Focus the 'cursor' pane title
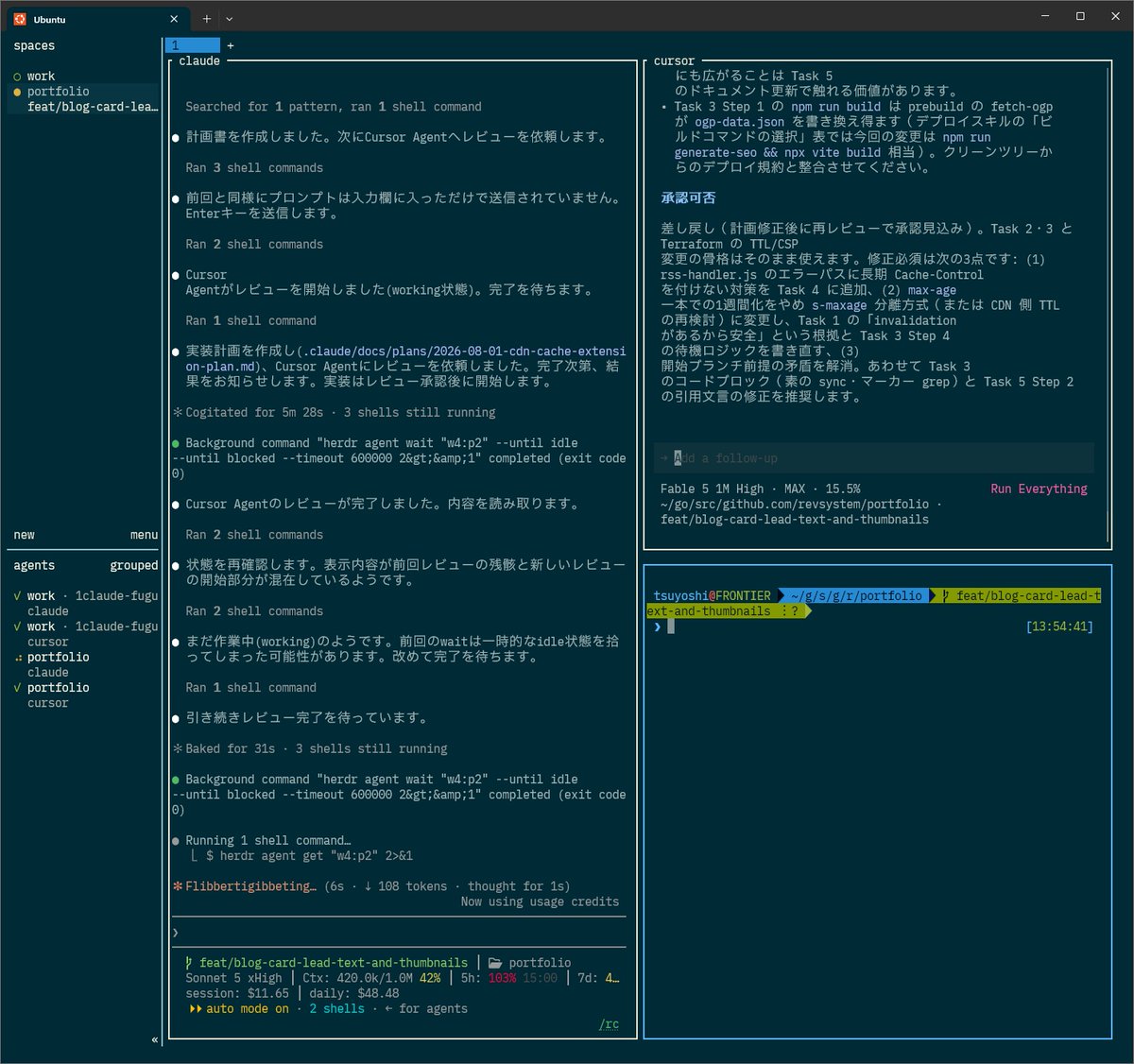 point(674,61)
